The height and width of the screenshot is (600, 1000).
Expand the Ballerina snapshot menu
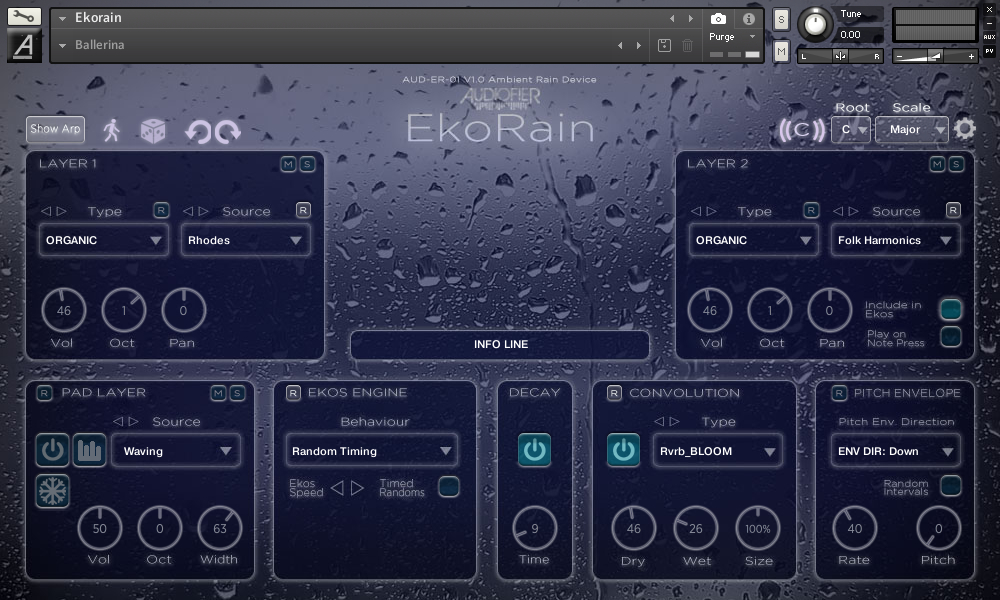click(62, 45)
